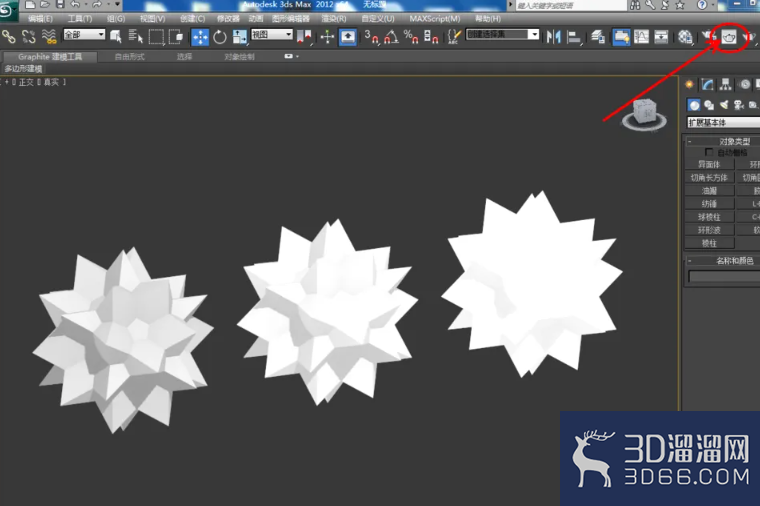This screenshot has width=760, height=506.
Task: Click the 切角长方体 object button
Action: pyautogui.click(x=709, y=177)
